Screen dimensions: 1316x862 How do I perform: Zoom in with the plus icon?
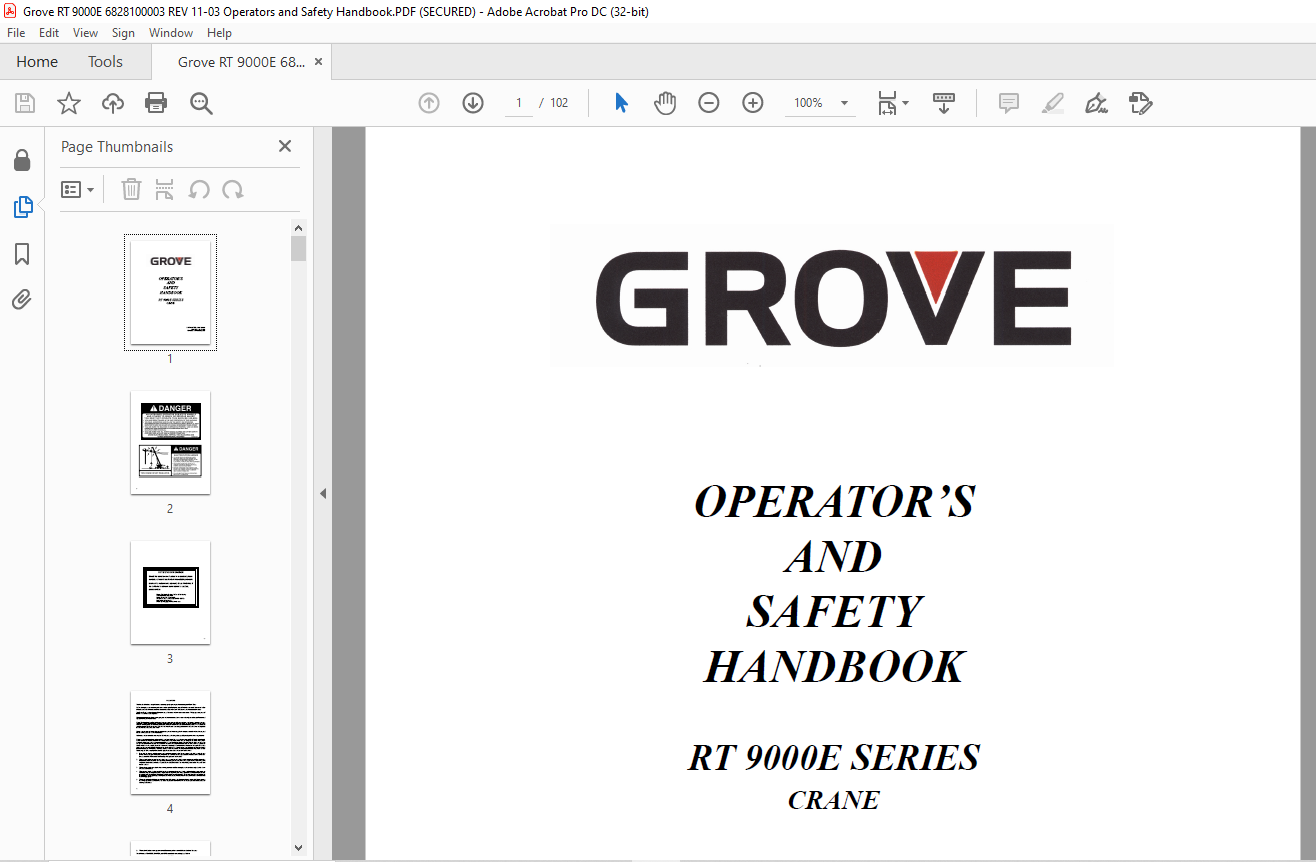[x=753, y=103]
